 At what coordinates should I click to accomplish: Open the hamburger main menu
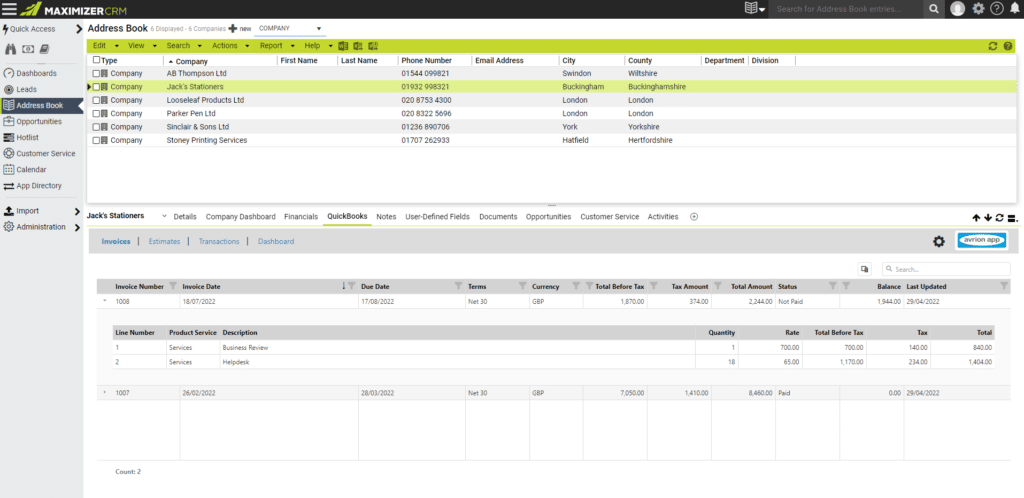point(10,9)
